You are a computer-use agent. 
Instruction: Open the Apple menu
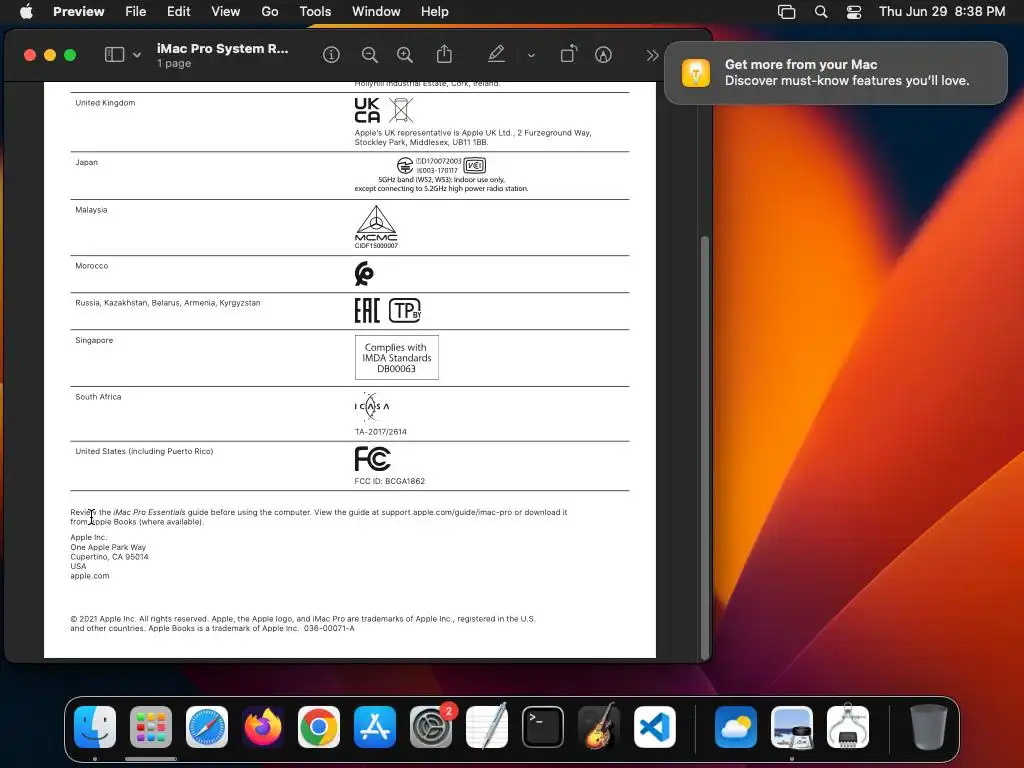pyautogui.click(x=26, y=11)
